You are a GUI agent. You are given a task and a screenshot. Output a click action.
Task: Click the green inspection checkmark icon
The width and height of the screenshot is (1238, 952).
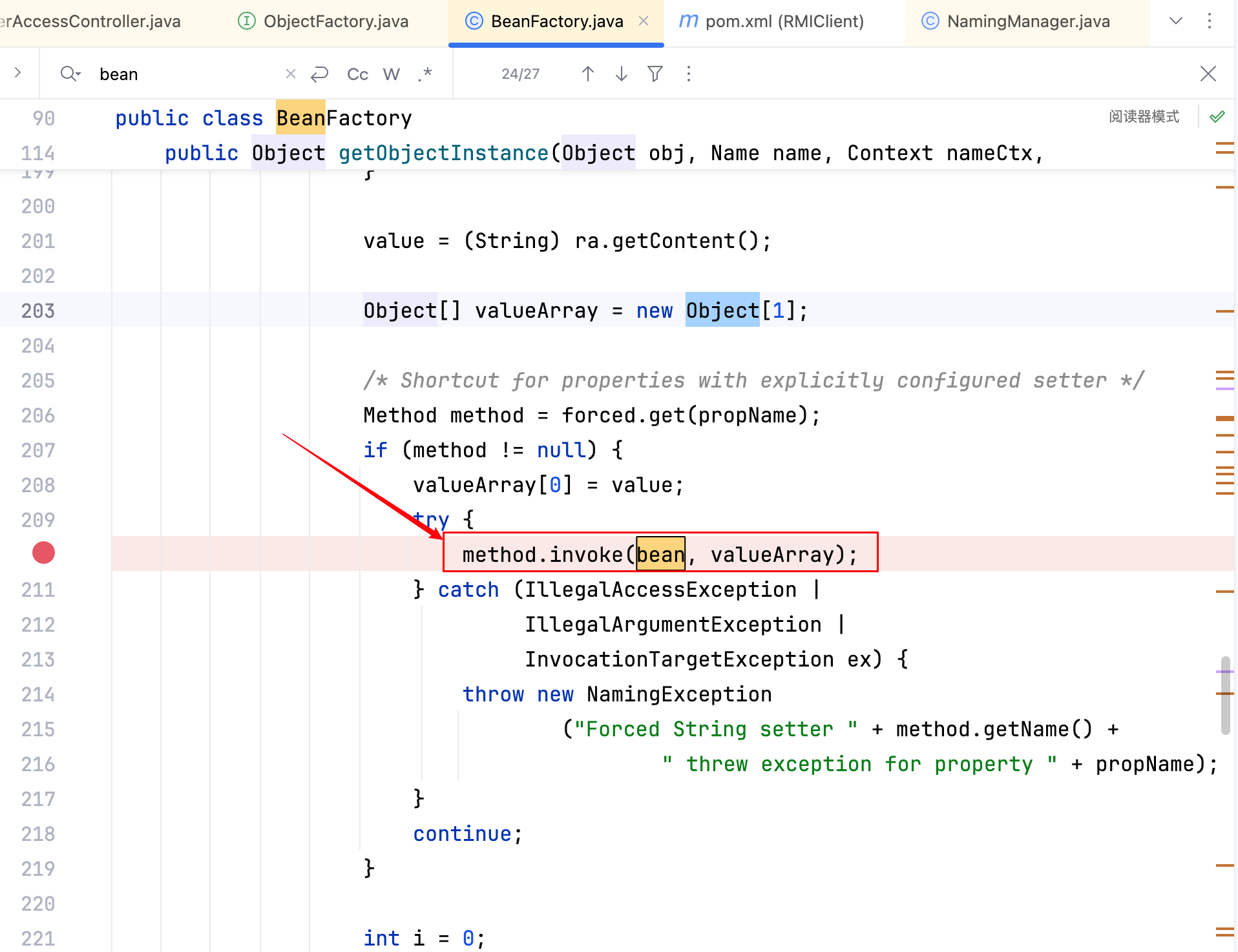tap(1217, 117)
